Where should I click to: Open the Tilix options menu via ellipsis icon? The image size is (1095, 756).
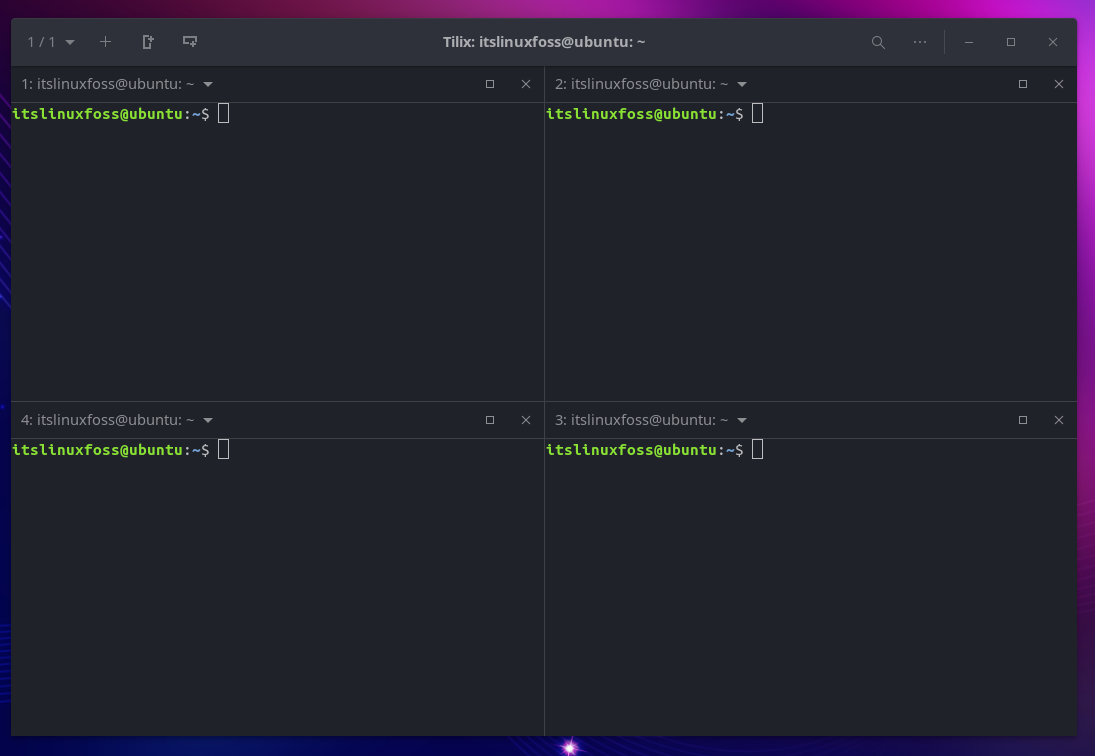[x=919, y=42]
